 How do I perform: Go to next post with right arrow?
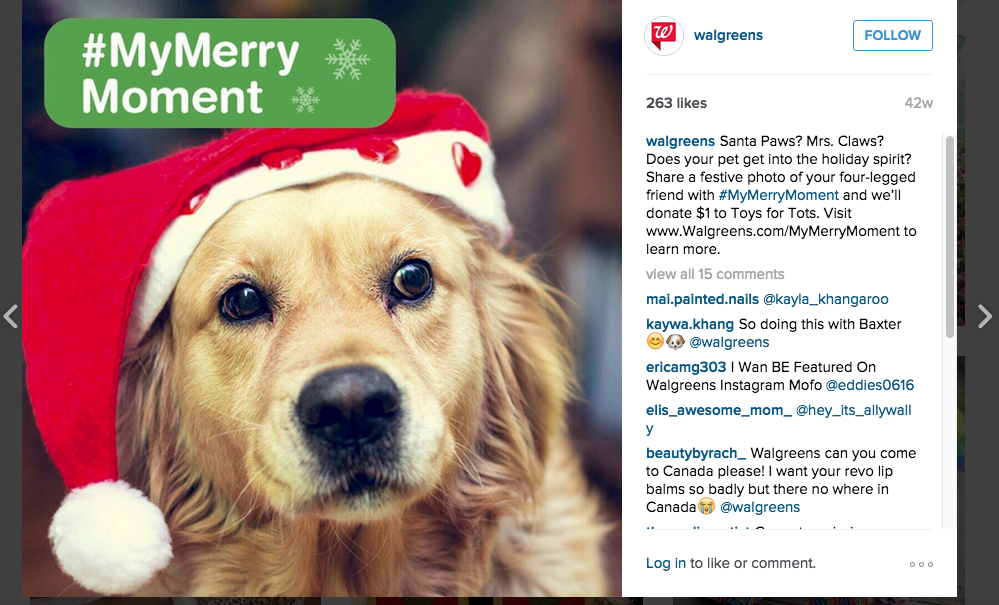click(984, 316)
